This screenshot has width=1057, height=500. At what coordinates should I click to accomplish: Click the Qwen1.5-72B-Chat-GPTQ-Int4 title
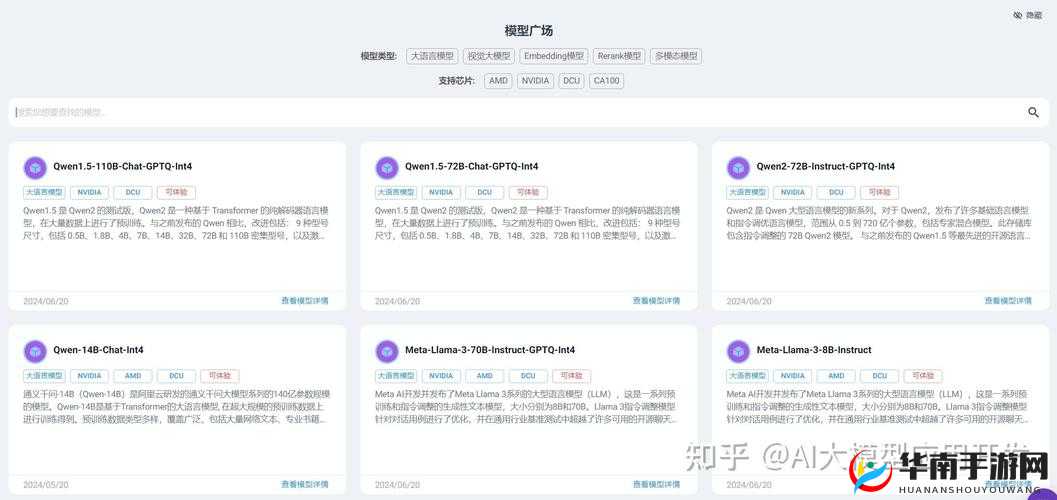(x=472, y=166)
